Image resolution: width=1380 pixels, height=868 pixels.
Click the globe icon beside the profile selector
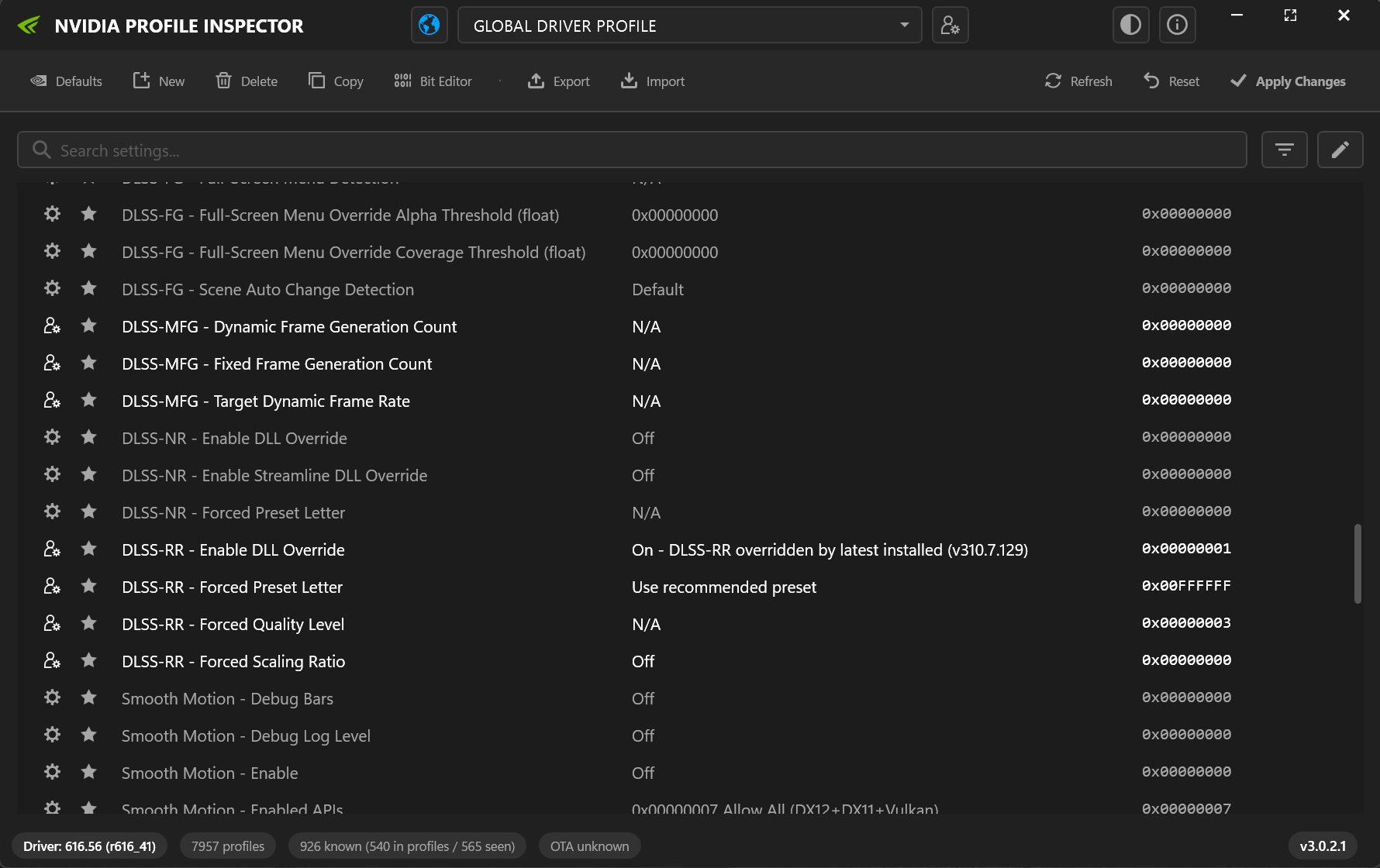[430, 25]
